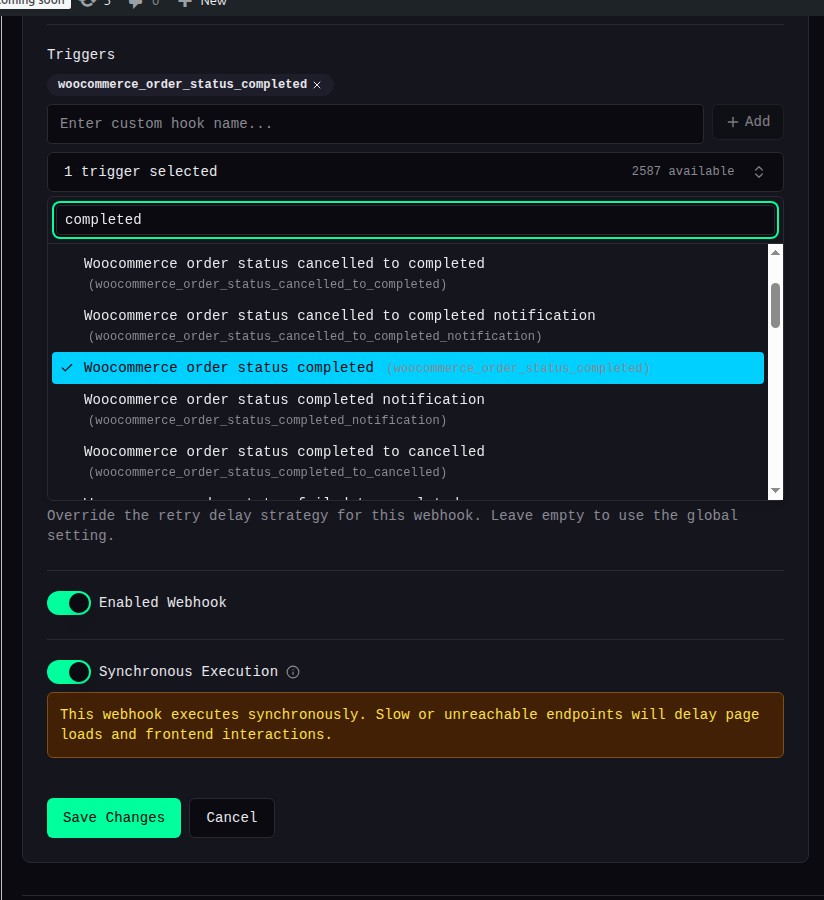Pick Woocommerce order status completed to cancelled
The width and height of the screenshot is (824, 900).
[407, 461]
